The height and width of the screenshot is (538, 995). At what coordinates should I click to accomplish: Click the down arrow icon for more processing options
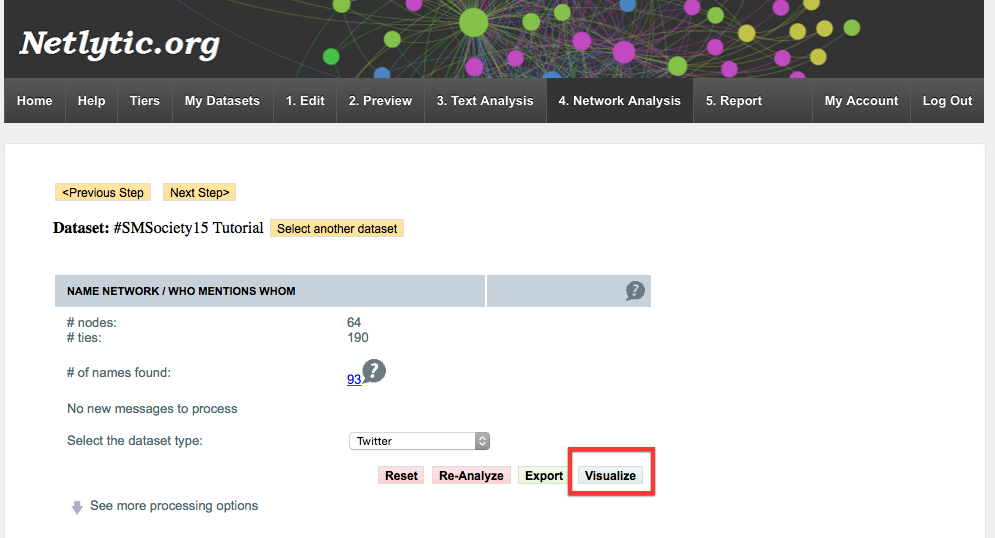click(x=77, y=507)
